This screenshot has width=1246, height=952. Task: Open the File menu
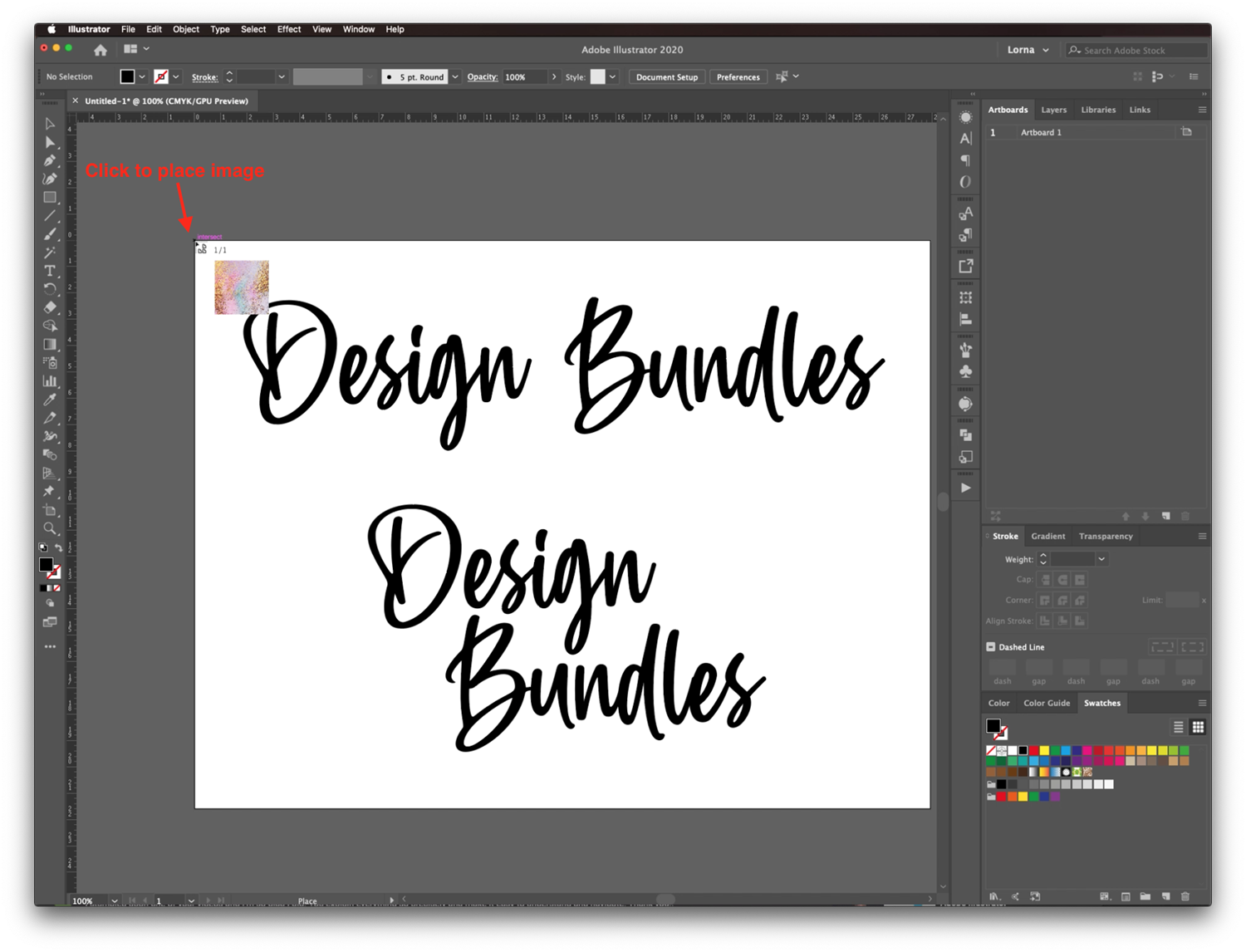(x=128, y=29)
